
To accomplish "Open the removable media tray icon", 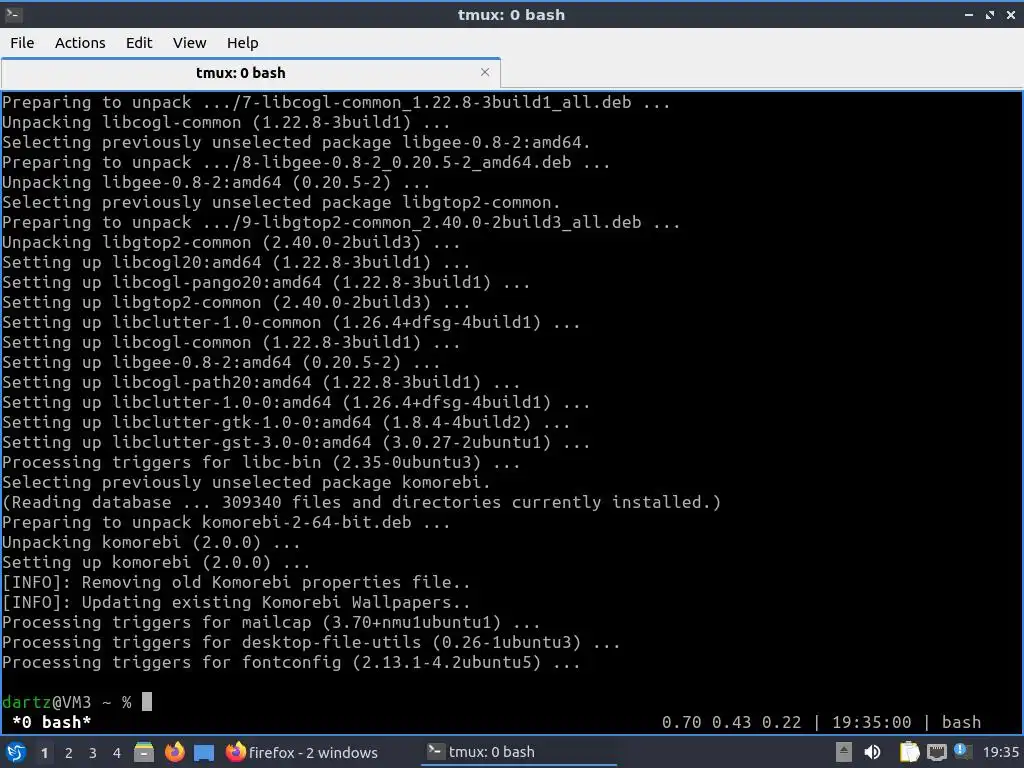I will coord(844,752).
